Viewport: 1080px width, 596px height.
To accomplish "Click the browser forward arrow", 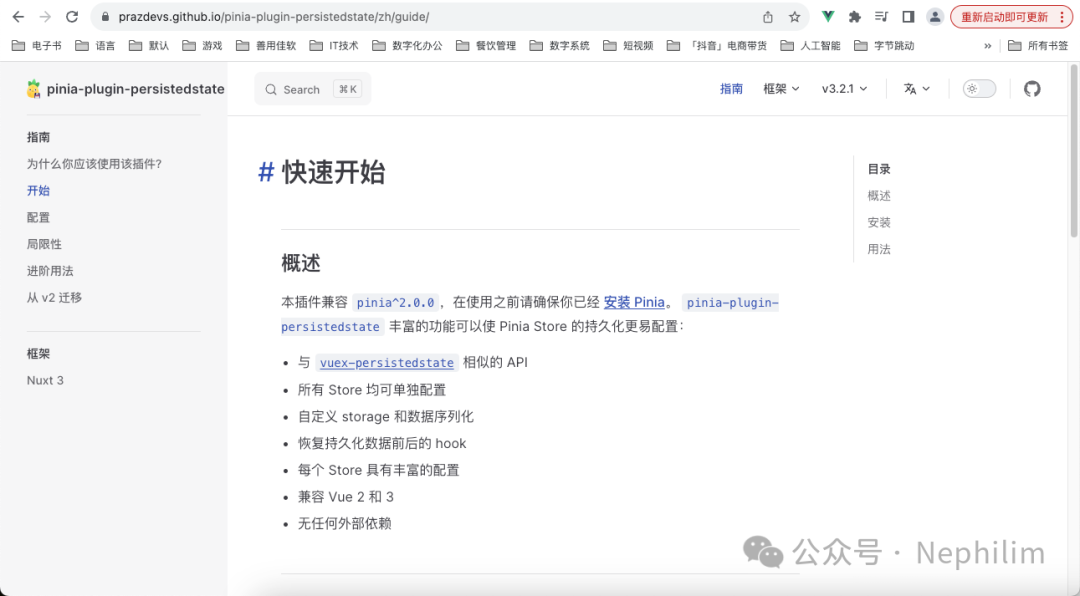I will point(45,17).
